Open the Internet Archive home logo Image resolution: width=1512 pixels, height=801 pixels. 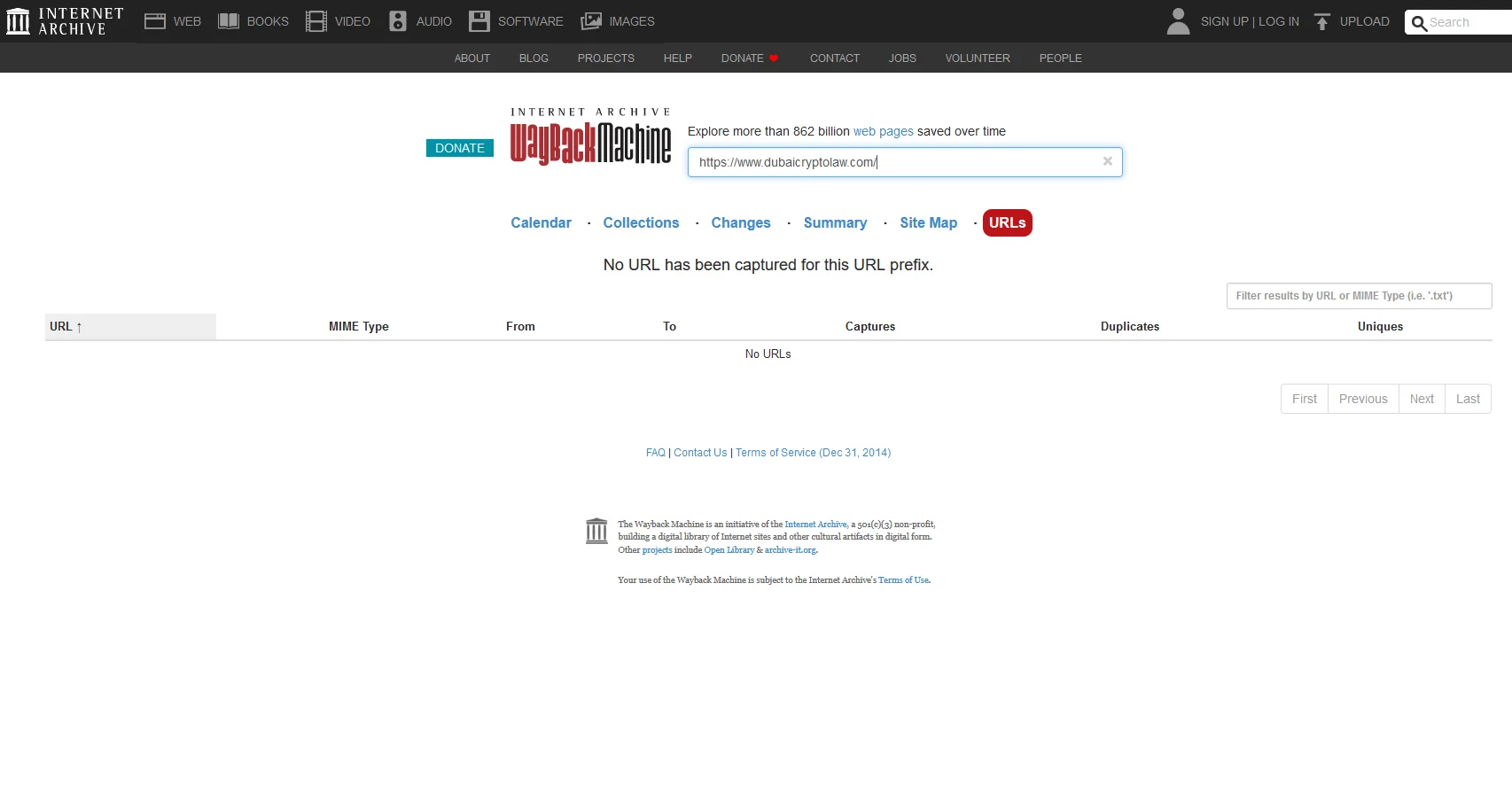[x=65, y=21]
